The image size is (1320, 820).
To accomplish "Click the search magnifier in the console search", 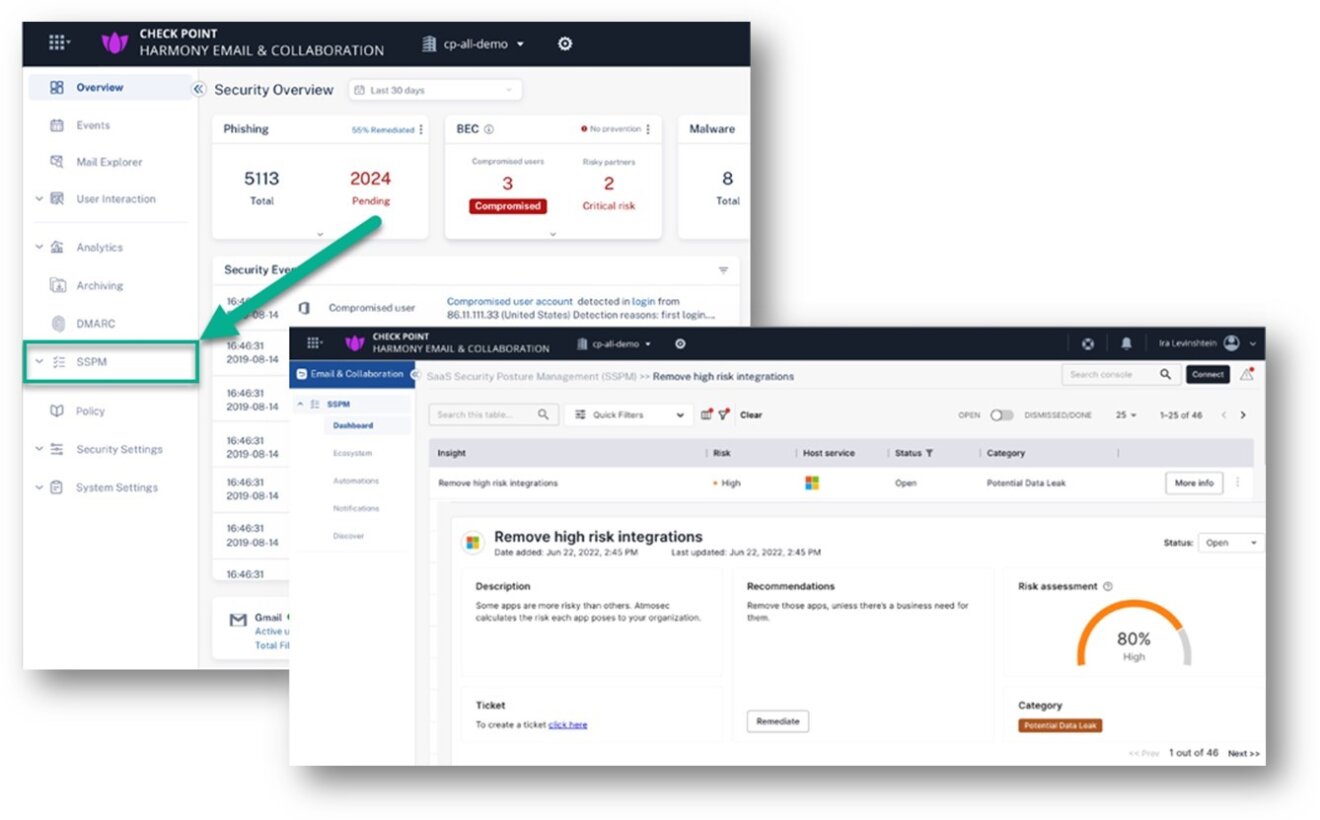I will tap(1164, 374).
